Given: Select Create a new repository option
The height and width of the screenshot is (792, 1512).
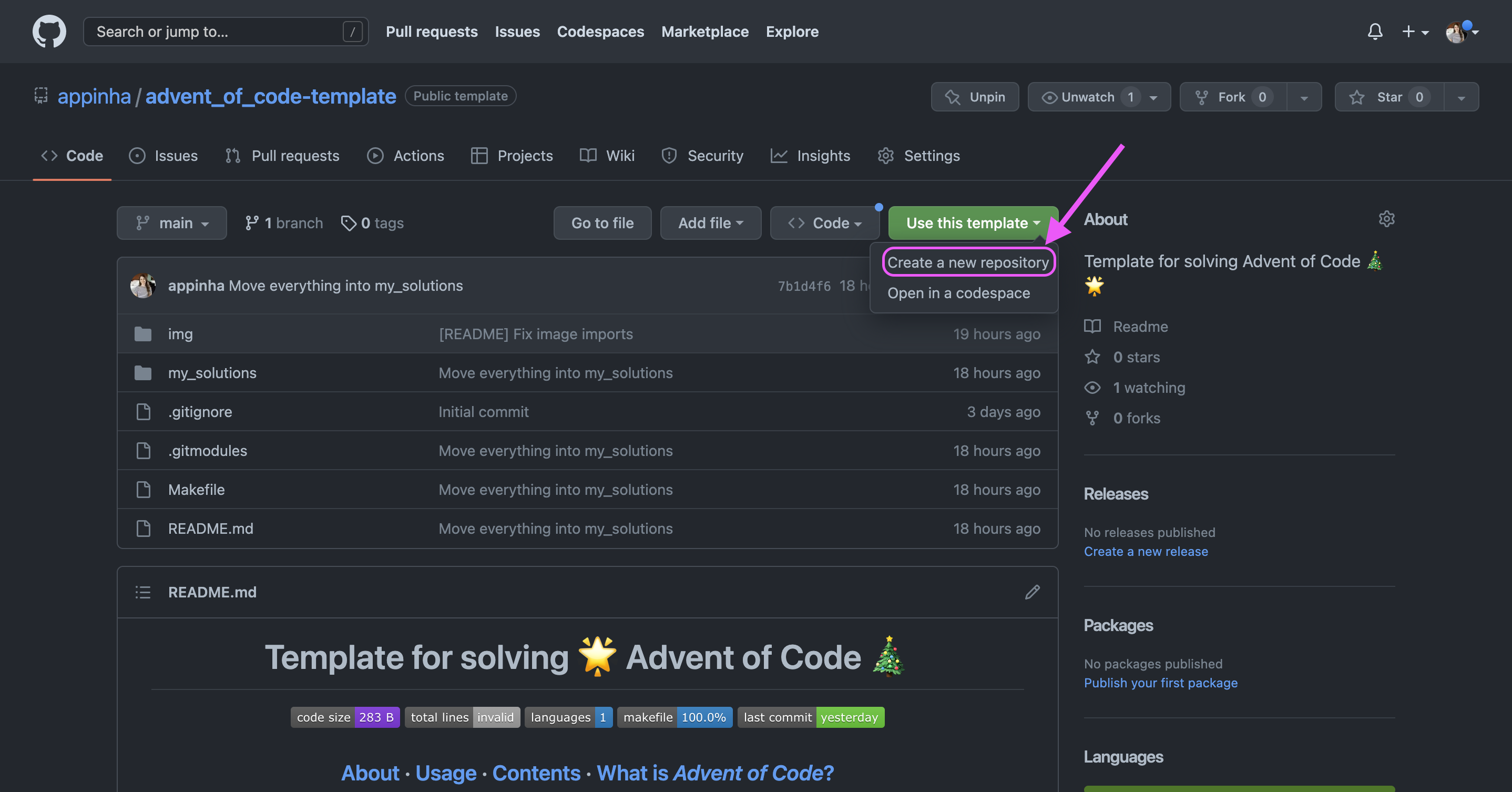Looking at the screenshot, I should click(x=968, y=262).
